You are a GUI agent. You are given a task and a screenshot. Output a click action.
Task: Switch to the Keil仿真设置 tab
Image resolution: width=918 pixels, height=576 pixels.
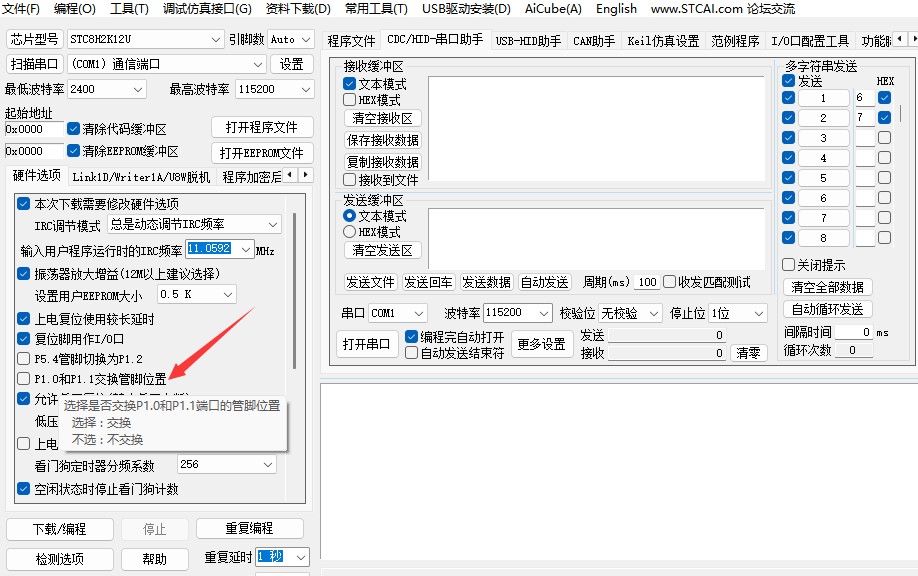(x=663, y=41)
